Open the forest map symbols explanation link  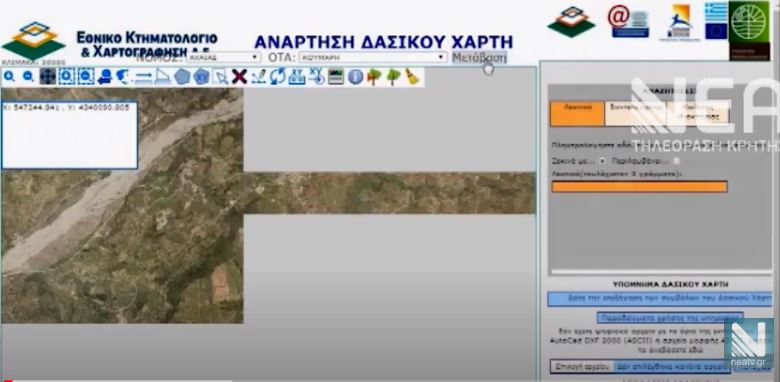[x=660, y=299]
